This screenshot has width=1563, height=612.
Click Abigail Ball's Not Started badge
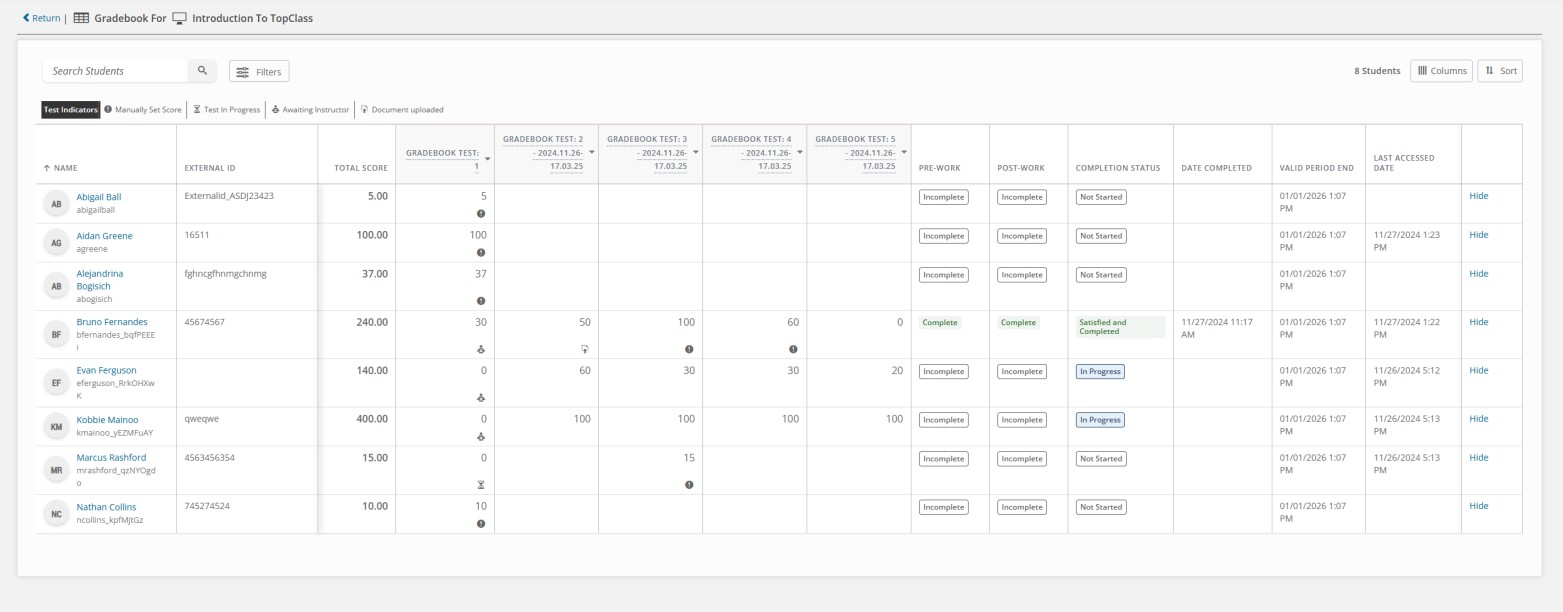(1100, 197)
